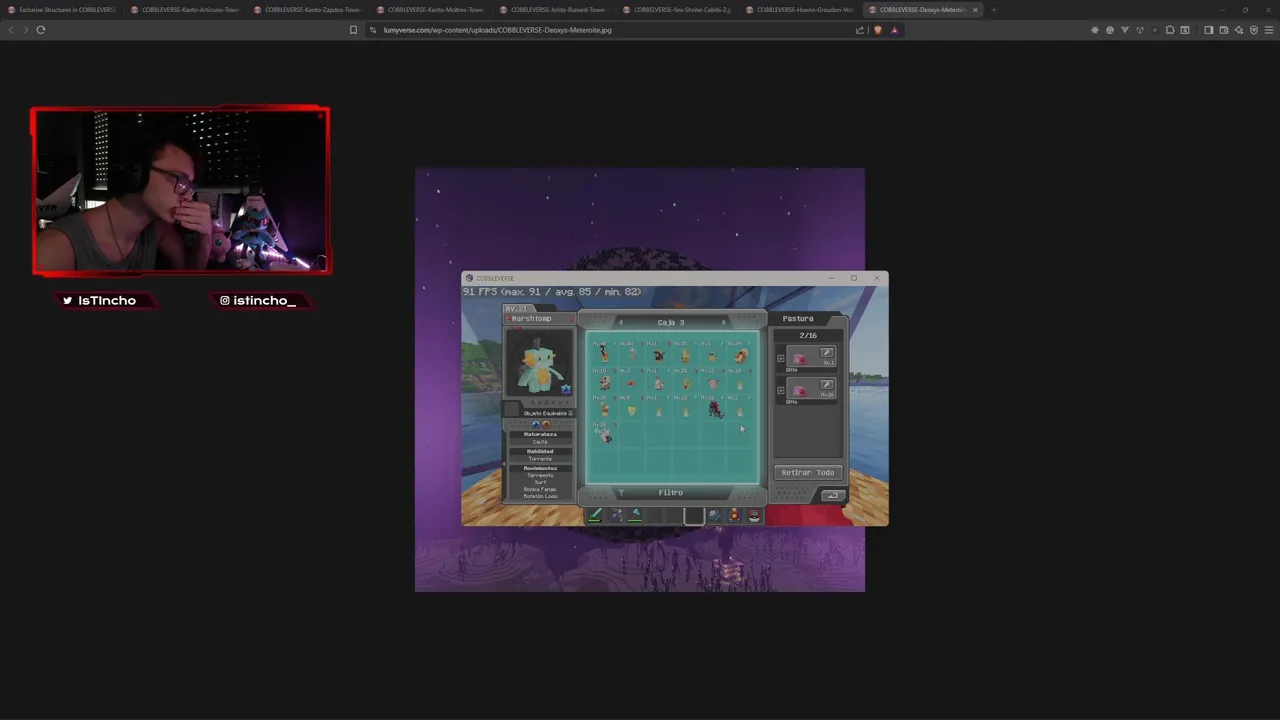Close the COBBLEVERSE-Deoxys-Meteorite tab

tap(976, 10)
